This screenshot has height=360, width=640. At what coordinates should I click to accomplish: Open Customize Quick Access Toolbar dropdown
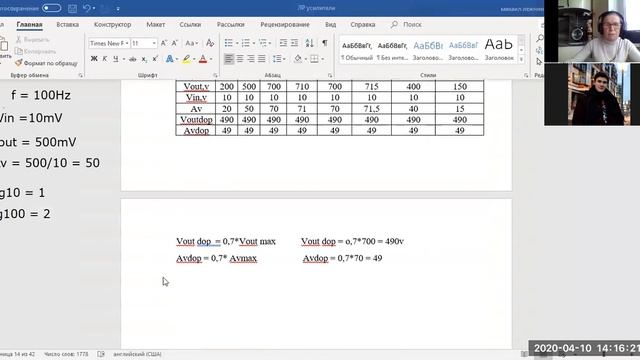point(118,9)
